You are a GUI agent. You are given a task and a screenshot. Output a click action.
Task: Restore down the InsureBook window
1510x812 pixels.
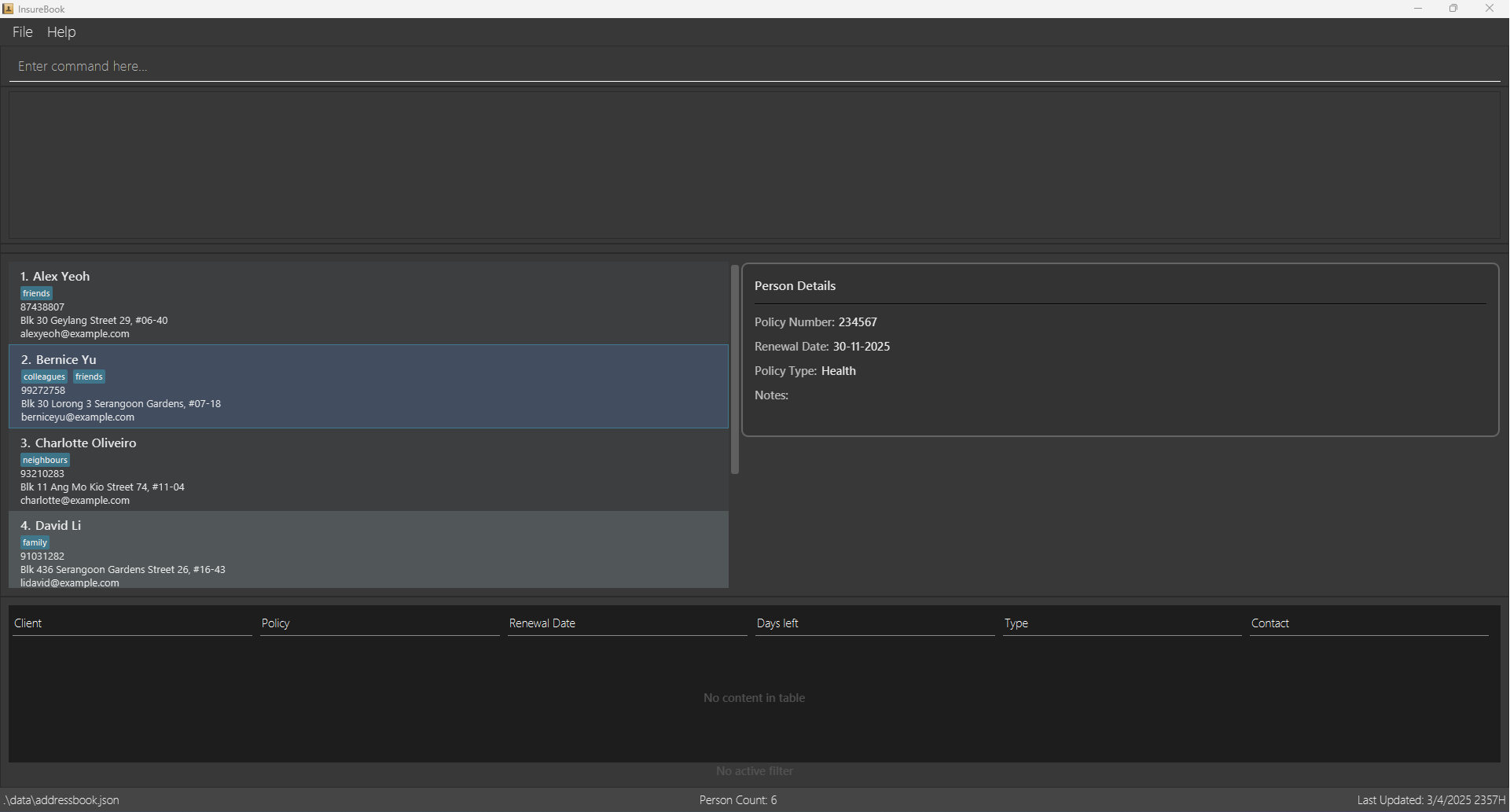[1453, 9]
